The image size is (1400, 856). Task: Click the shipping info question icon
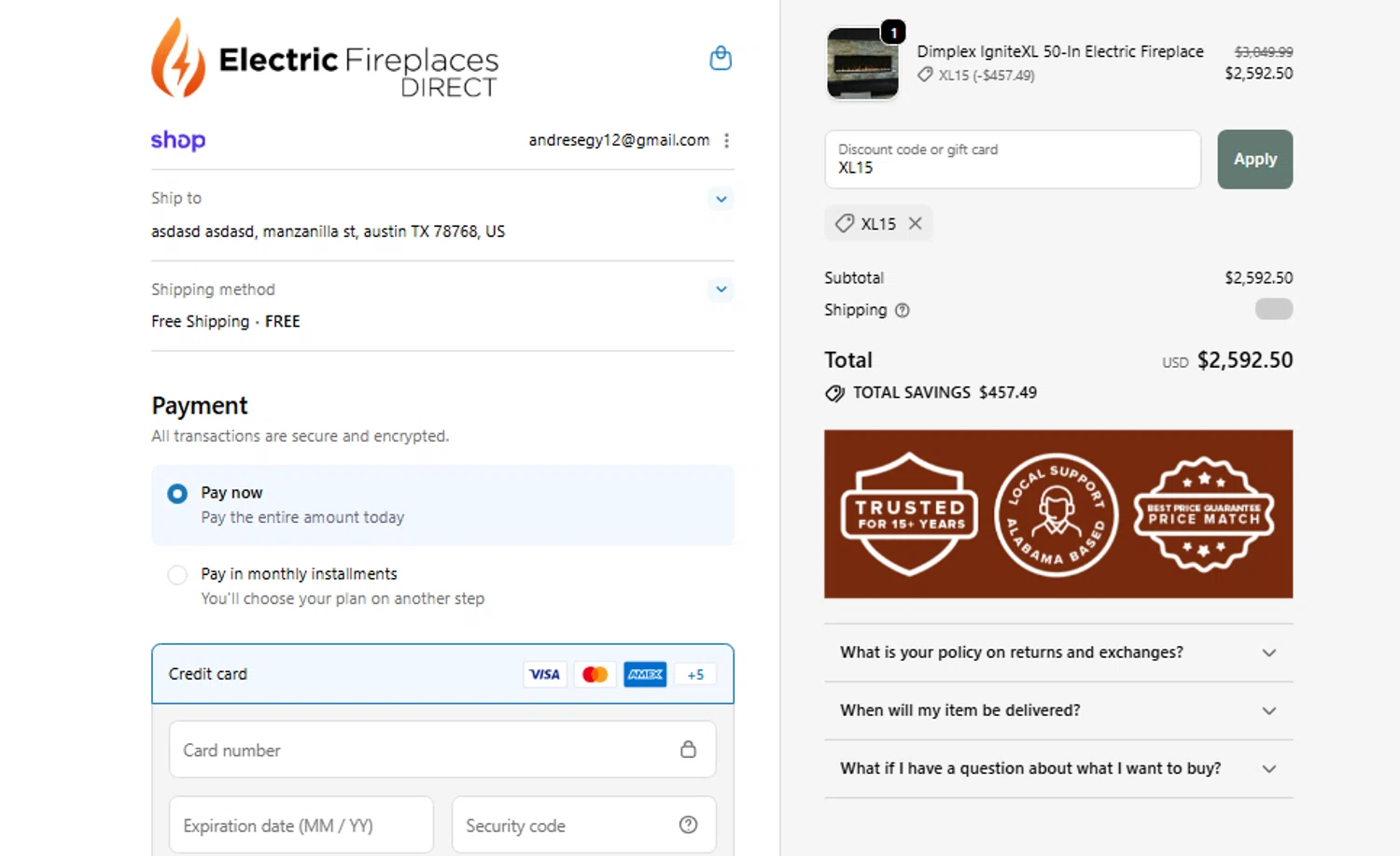903,311
